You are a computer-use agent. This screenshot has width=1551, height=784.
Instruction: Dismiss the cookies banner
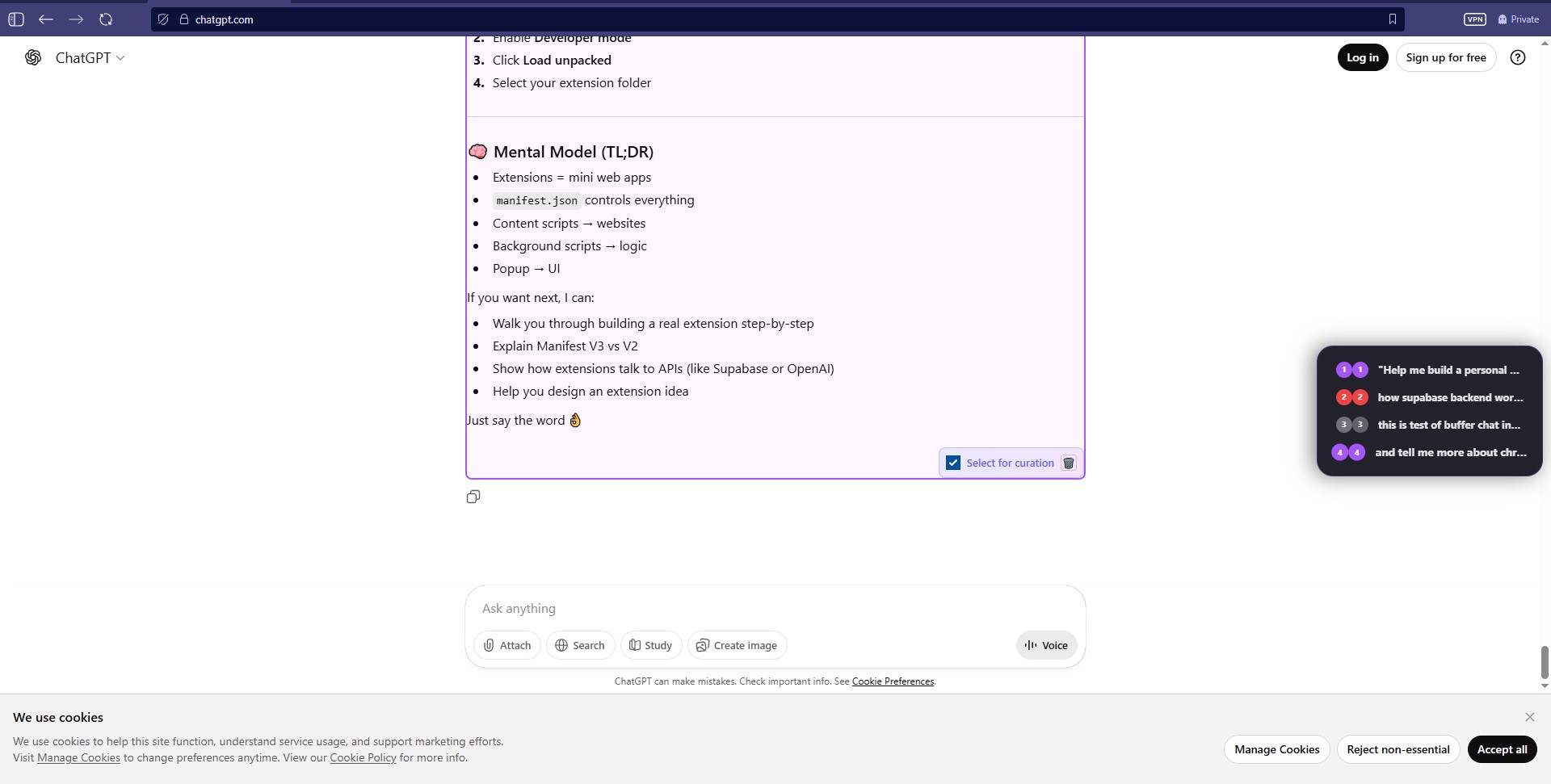(x=1530, y=717)
